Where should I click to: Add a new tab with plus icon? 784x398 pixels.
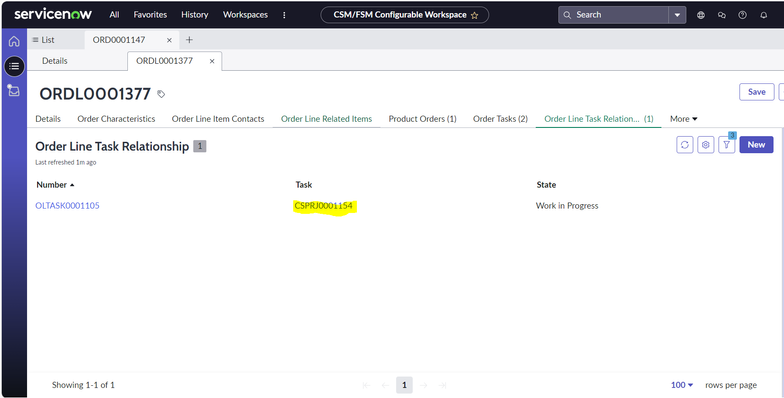[189, 40]
